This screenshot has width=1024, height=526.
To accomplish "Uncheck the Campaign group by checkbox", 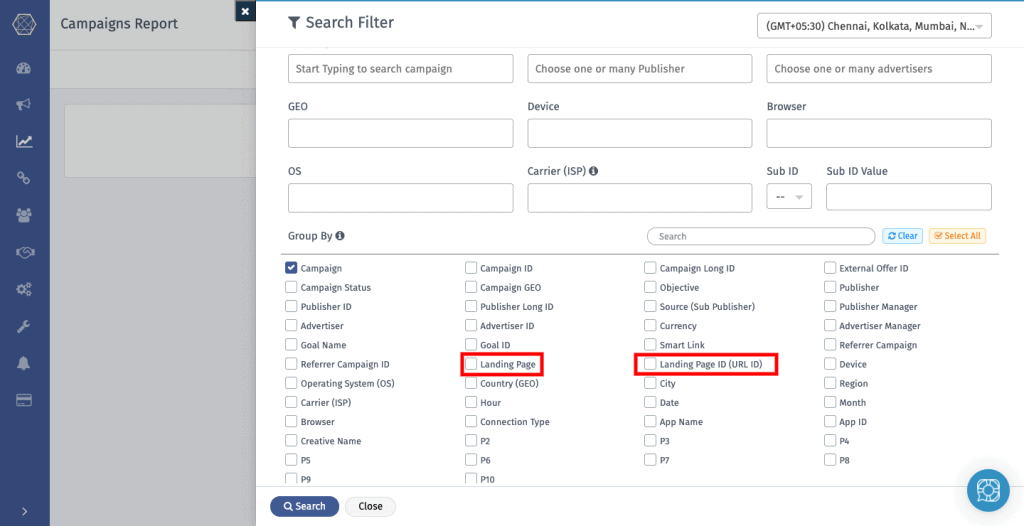I will click(291, 268).
